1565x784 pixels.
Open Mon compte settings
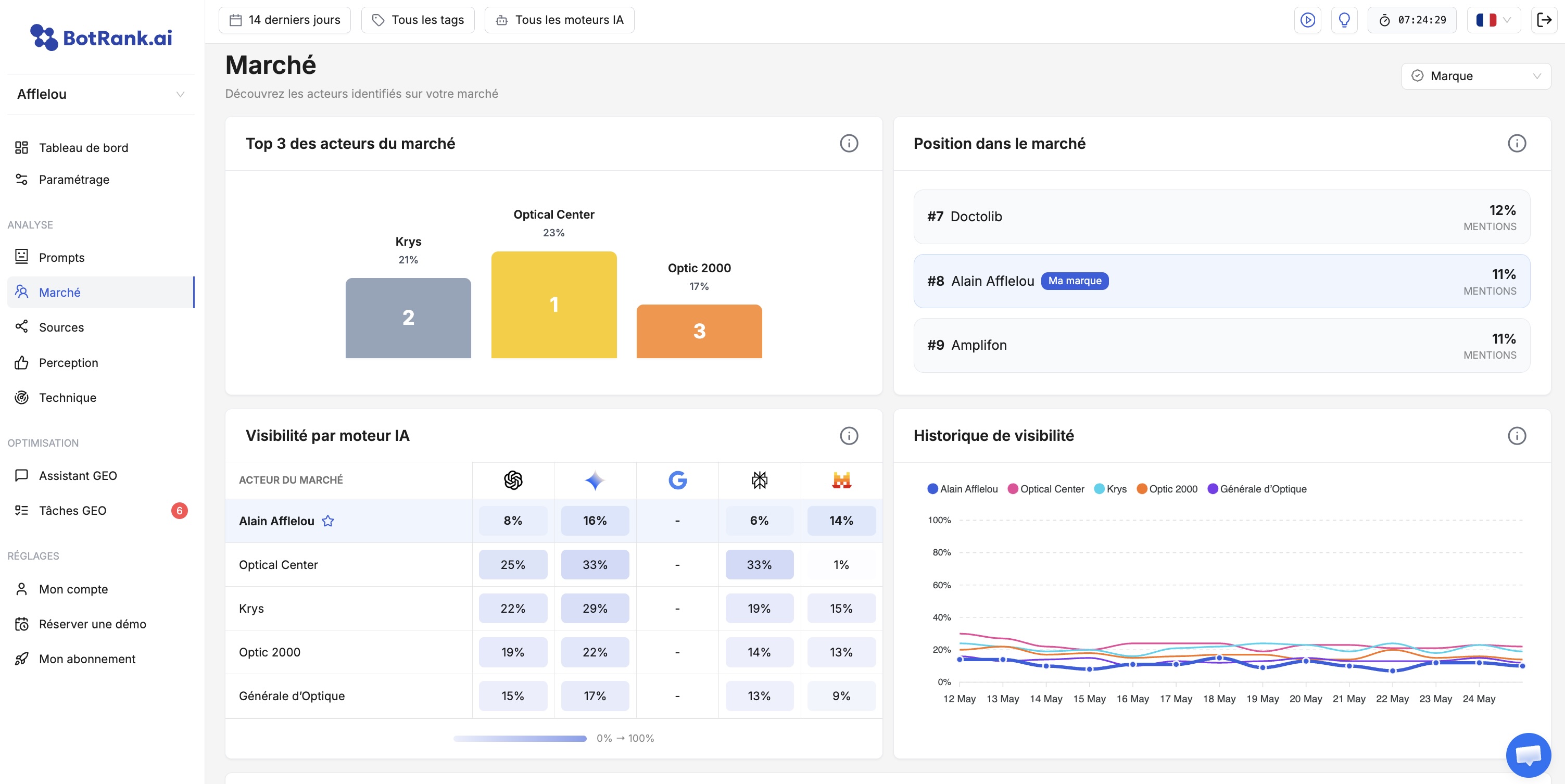pos(101,589)
